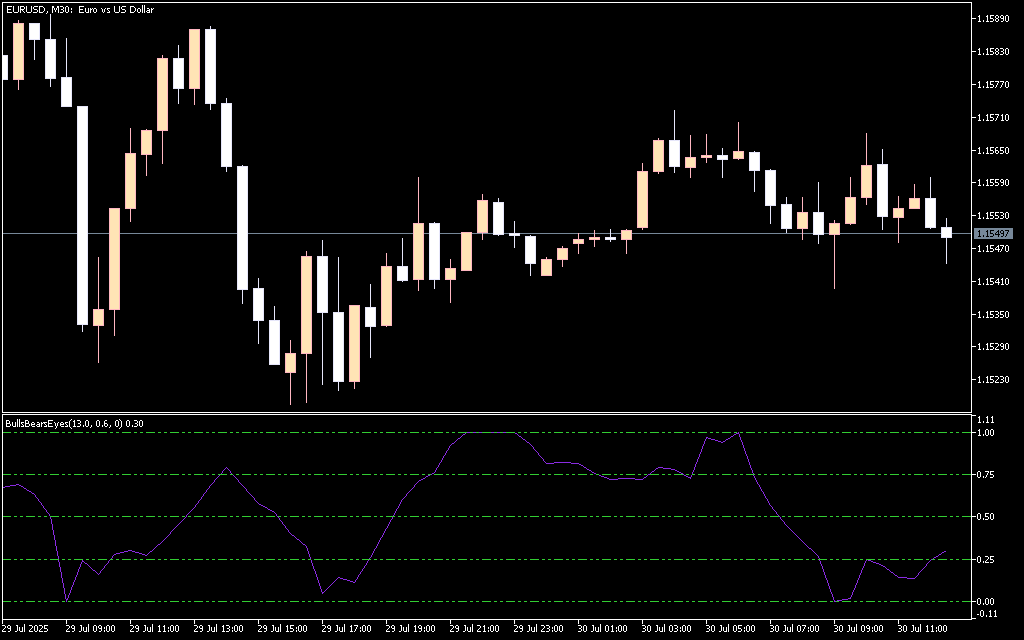
Task: Select the last candle on the chart
Action: (x=946, y=233)
